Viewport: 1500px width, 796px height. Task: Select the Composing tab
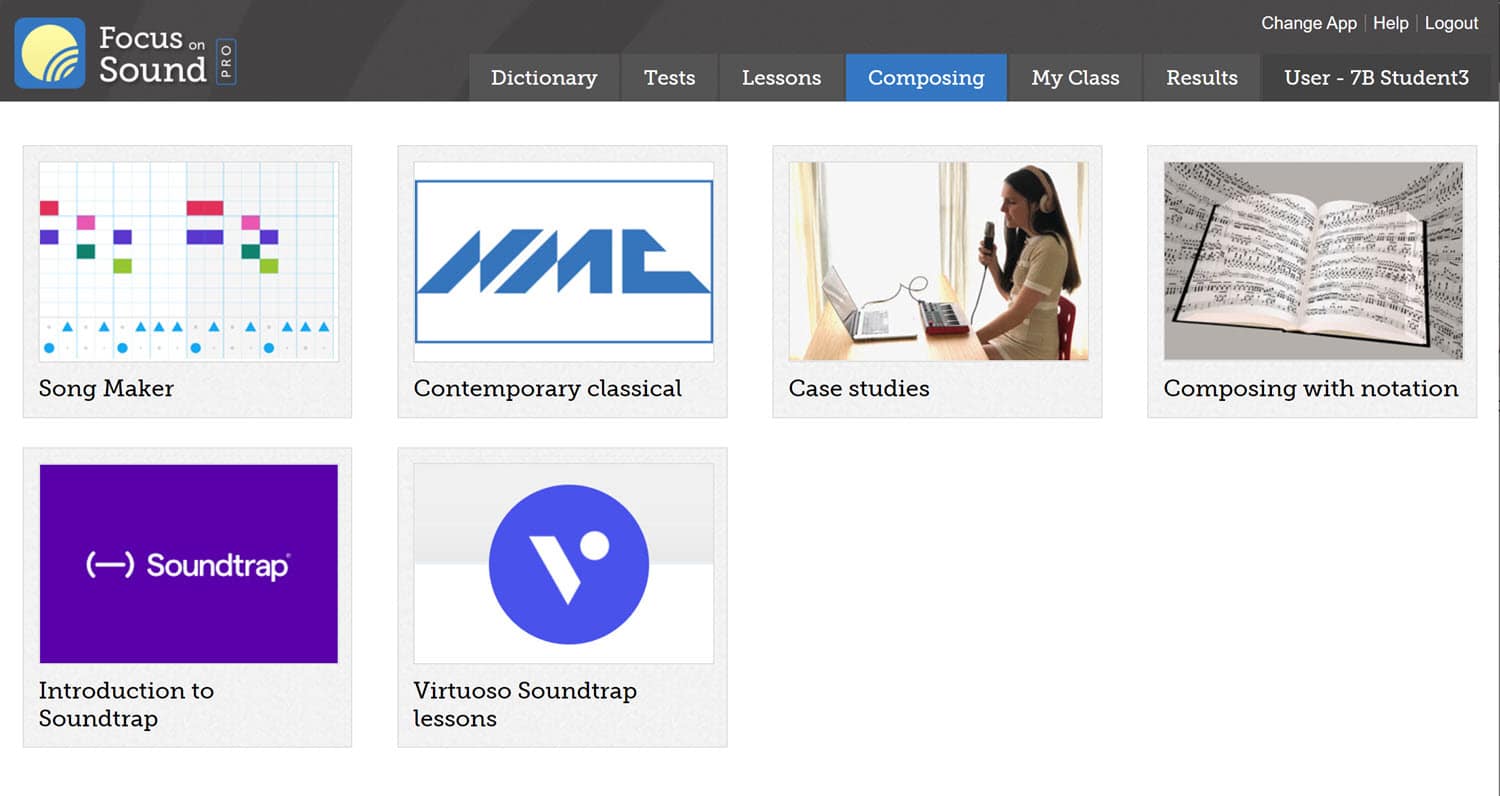click(x=926, y=78)
